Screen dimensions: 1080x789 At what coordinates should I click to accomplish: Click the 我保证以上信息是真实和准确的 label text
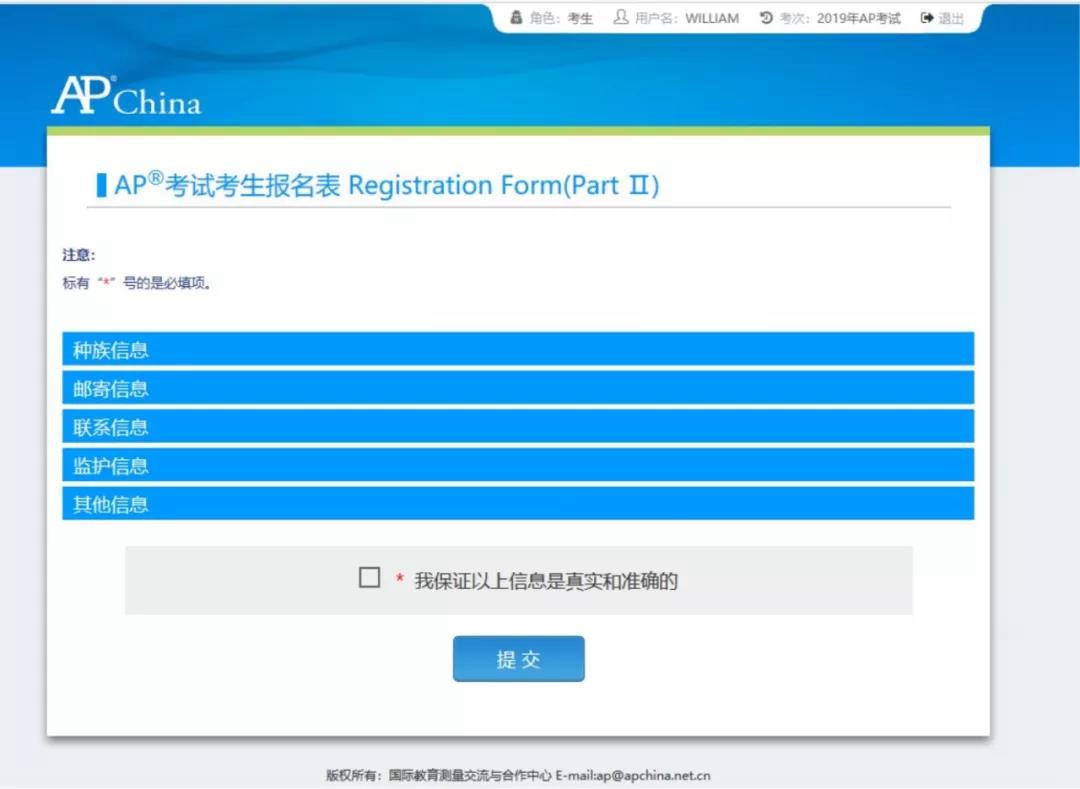(x=546, y=581)
